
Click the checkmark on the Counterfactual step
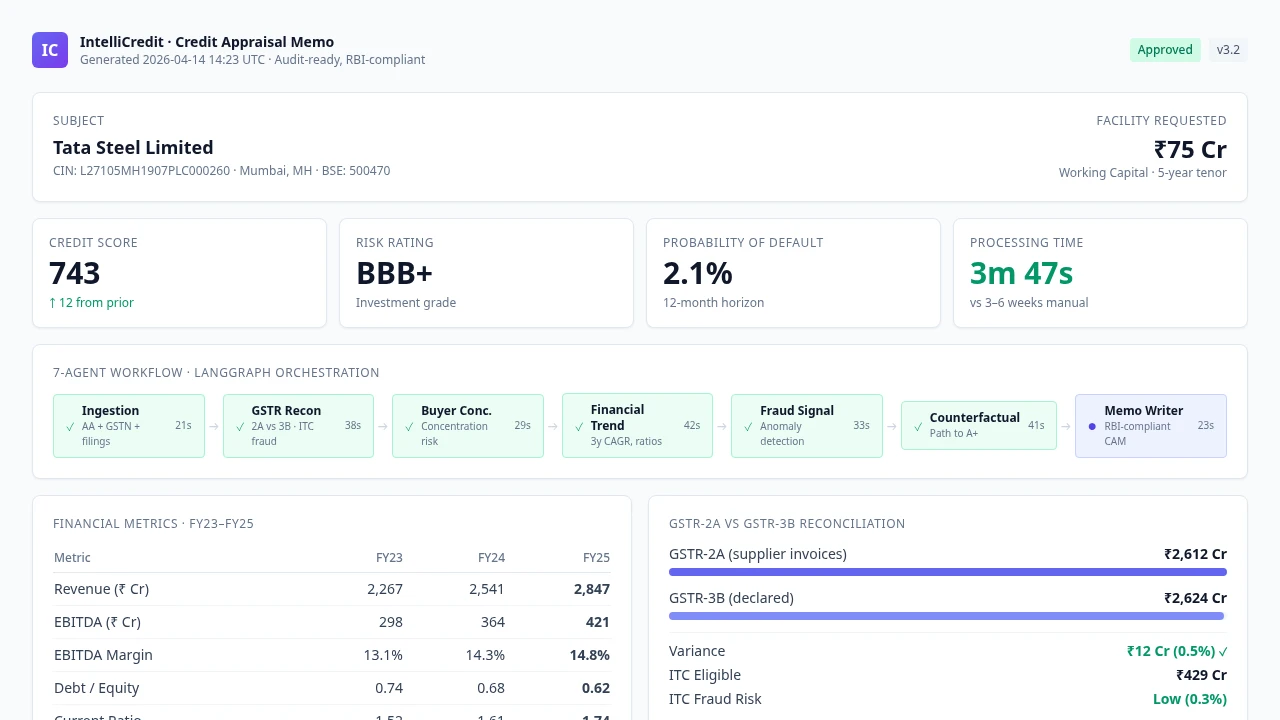click(918, 426)
